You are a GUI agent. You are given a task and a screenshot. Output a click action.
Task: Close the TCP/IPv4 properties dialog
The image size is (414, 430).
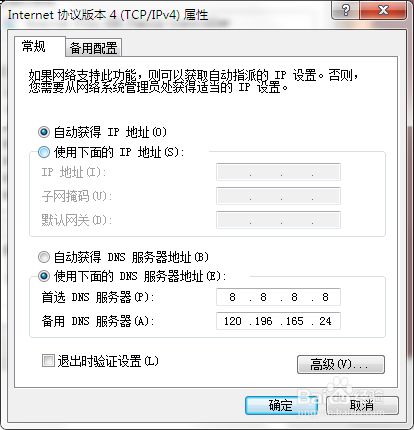pos(383,10)
